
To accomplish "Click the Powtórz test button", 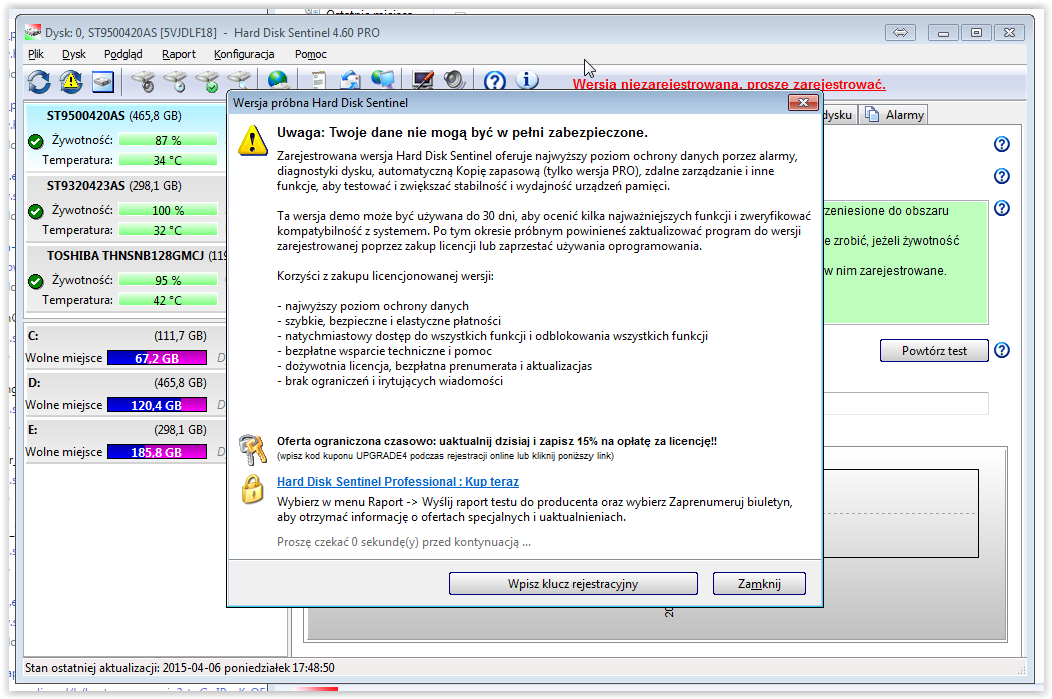I will [934, 351].
